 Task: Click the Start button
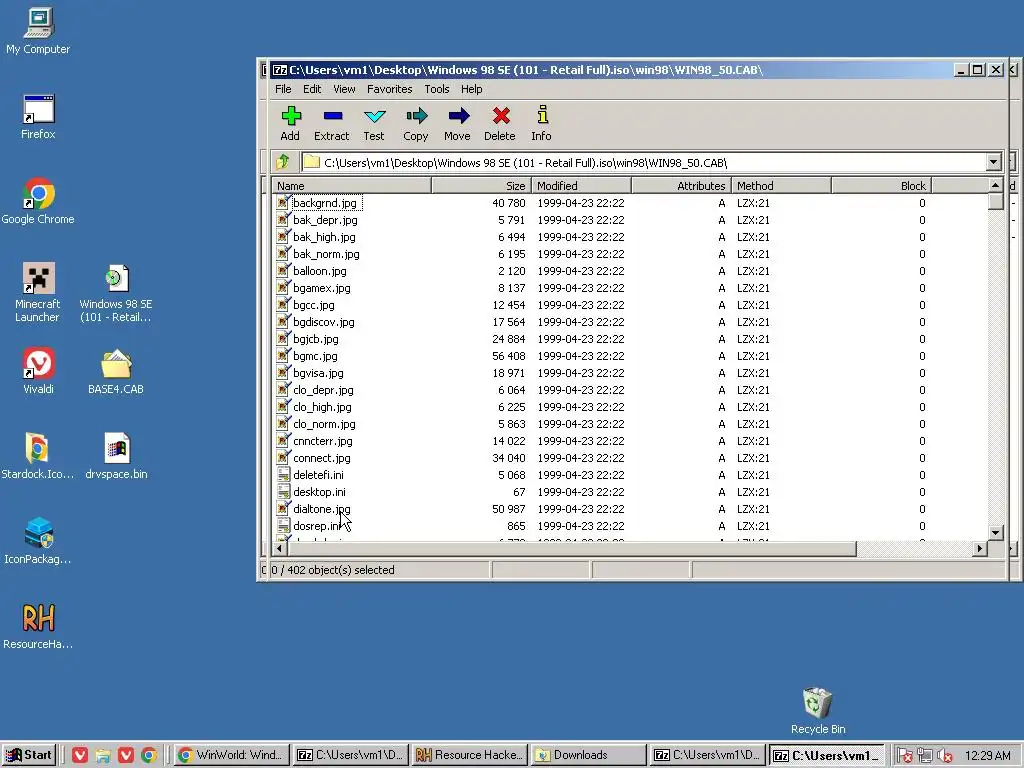pos(29,755)
